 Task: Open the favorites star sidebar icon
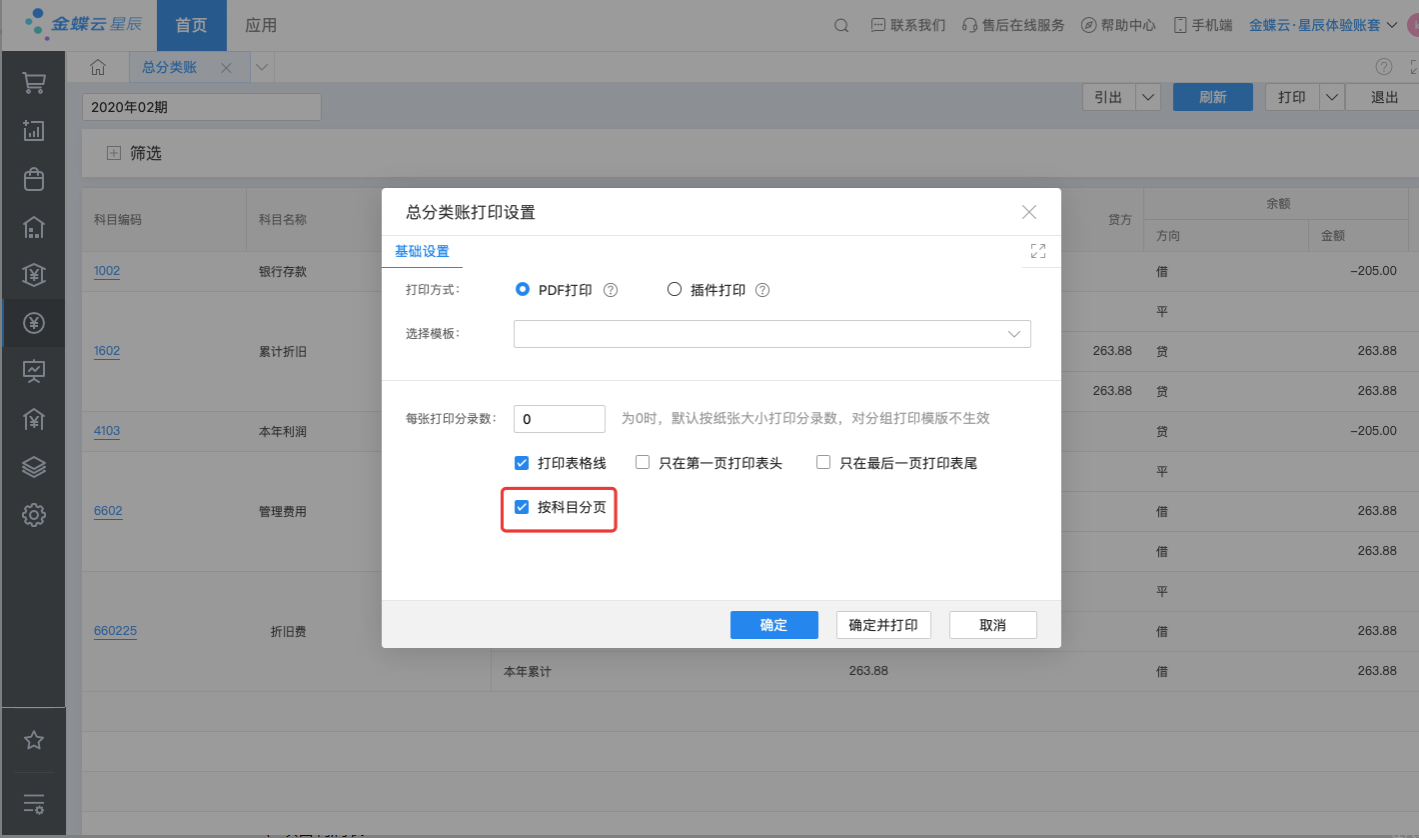(33, 740)
